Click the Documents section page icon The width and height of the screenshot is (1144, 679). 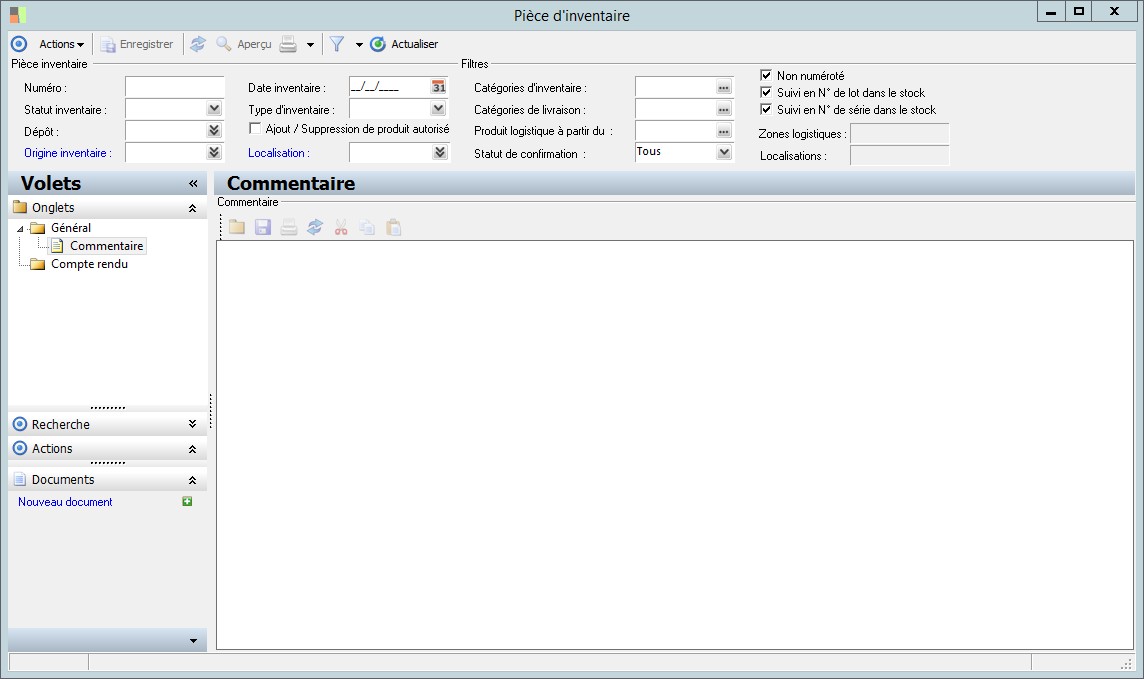pos(20,479)
